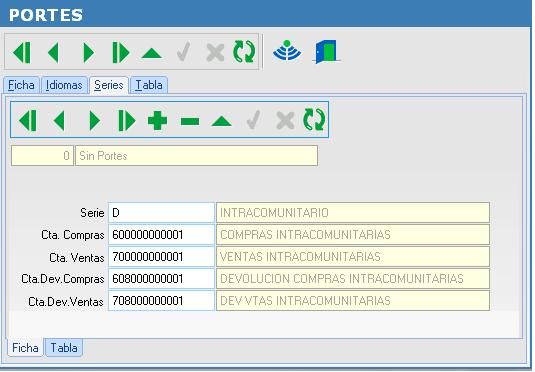Go to next record in main toolbar

pyautogui.click(x=88, y=52)
